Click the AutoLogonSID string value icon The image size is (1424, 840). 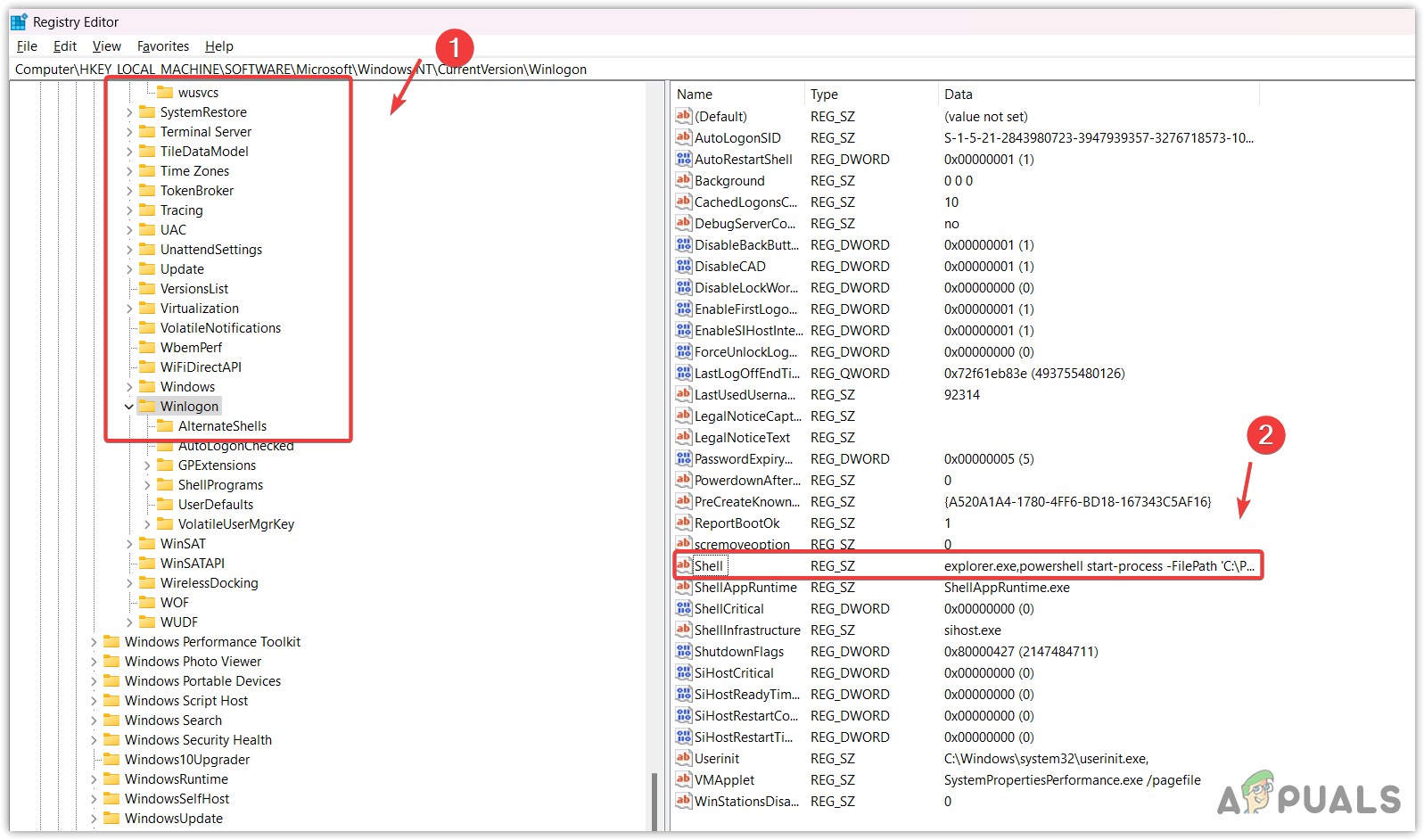pos(684,137)
